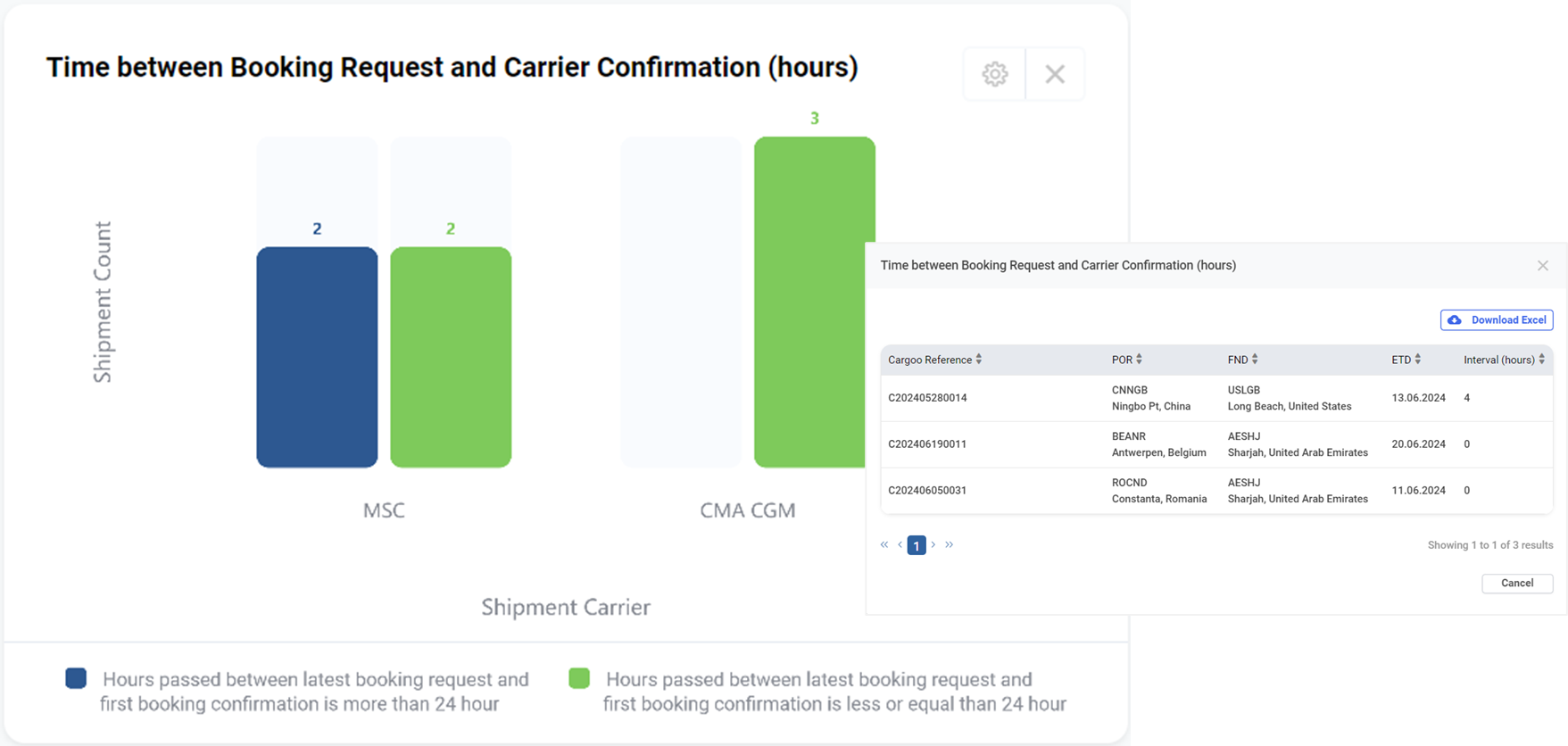Go to first page with double-left arrow
Screen dimensions: 1568x746
[884, 544]
